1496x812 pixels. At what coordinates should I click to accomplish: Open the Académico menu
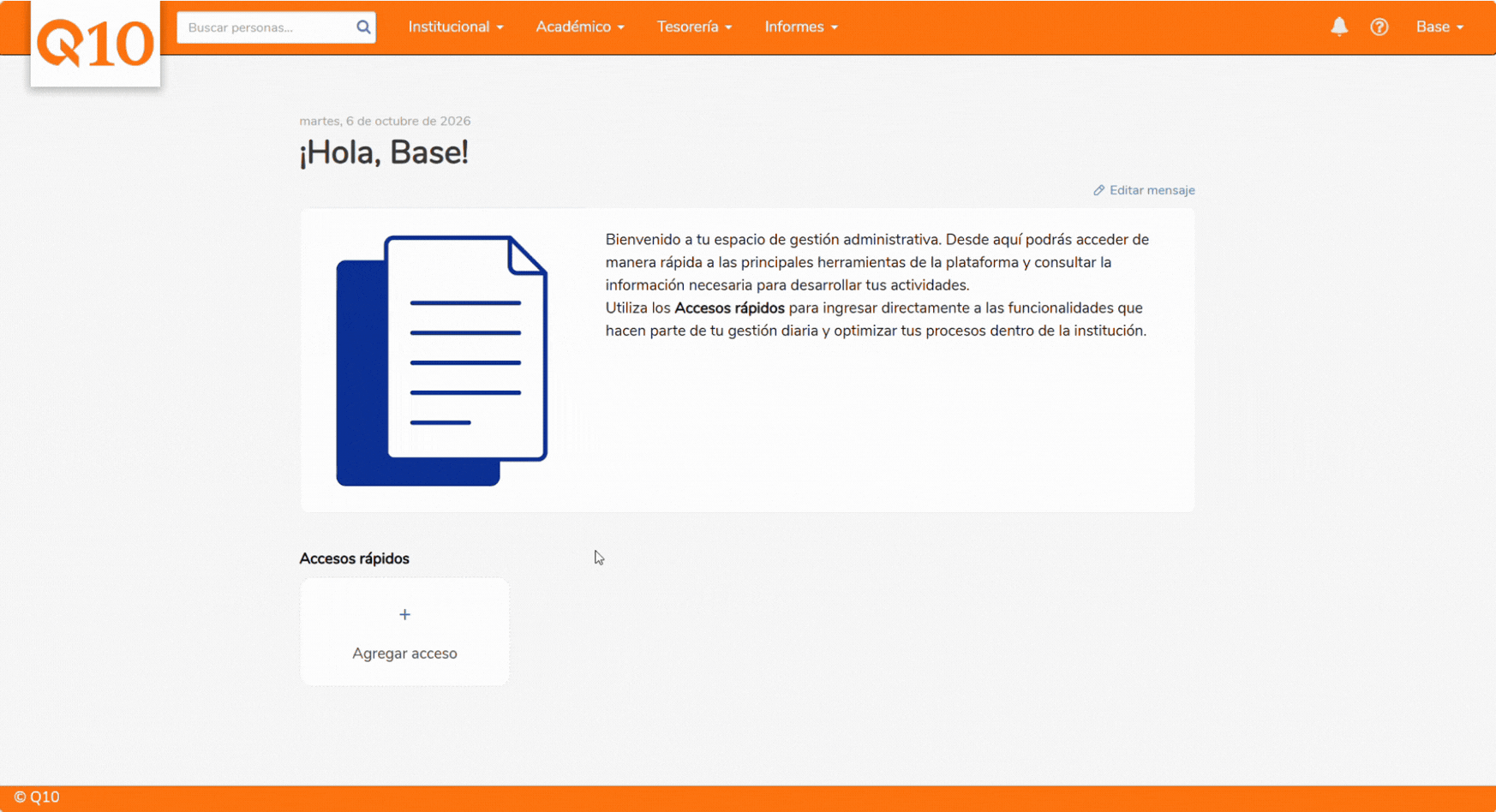(x=580, y=27)
